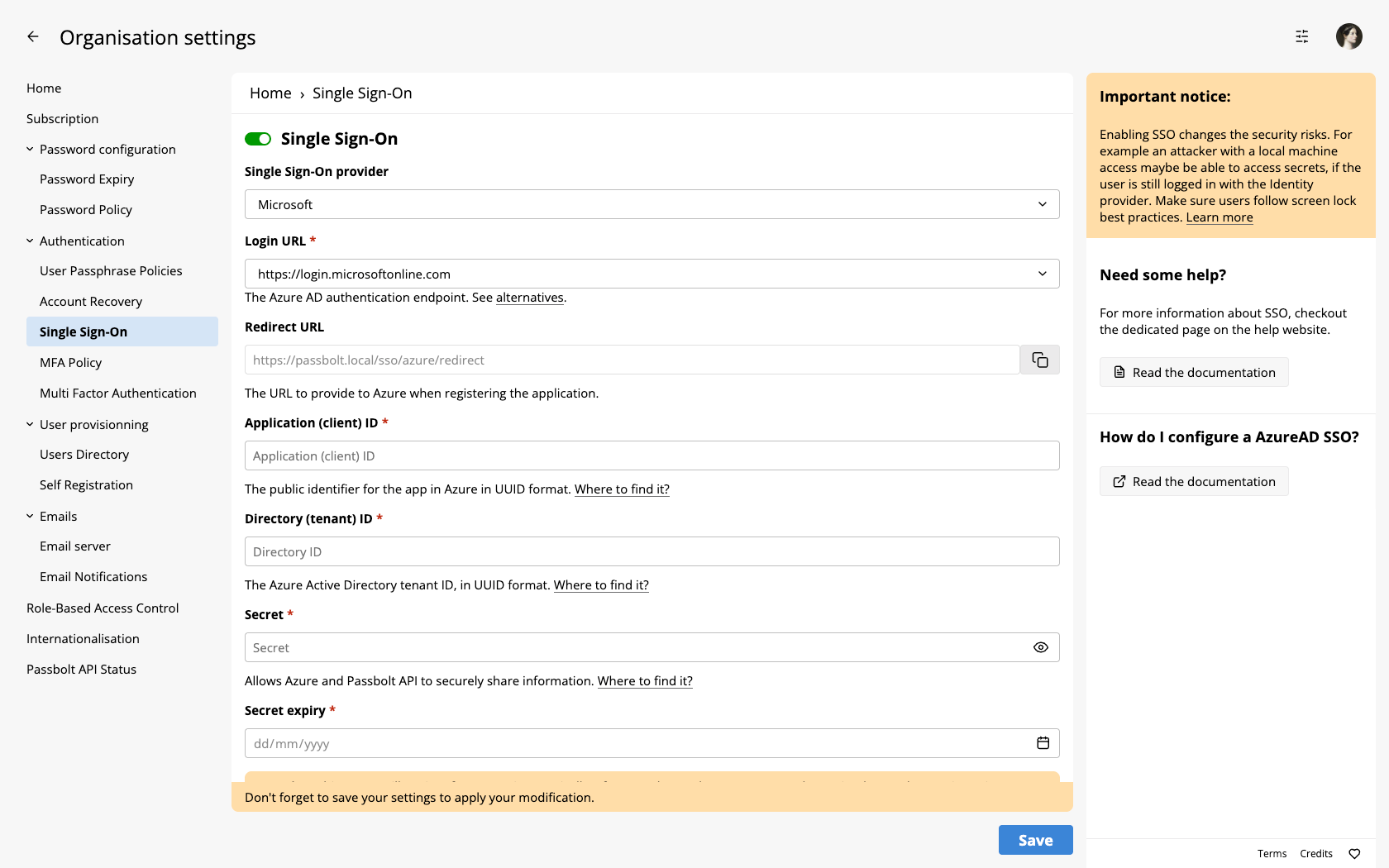Image resolution: width=1389 pixels, height=868 pixels.
Task: Click the Save button
Action: point(1035,840)
